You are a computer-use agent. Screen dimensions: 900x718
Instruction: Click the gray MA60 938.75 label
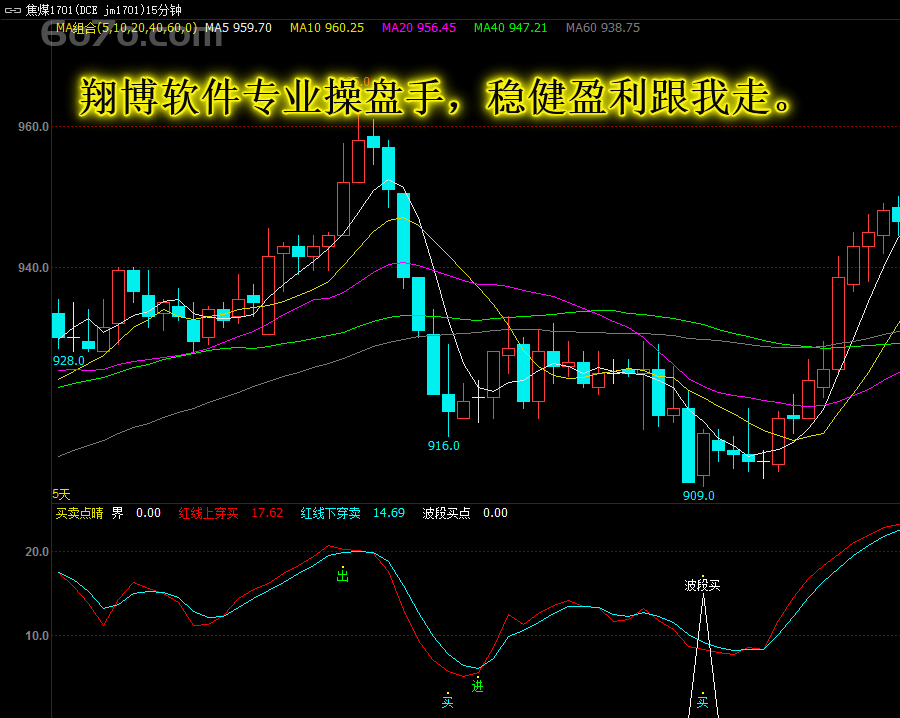coord(603,28)
